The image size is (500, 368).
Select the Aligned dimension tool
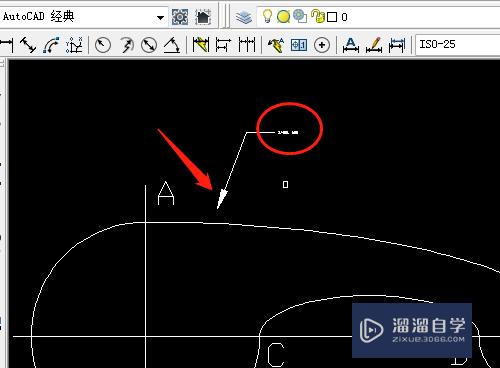pos(28,45)
